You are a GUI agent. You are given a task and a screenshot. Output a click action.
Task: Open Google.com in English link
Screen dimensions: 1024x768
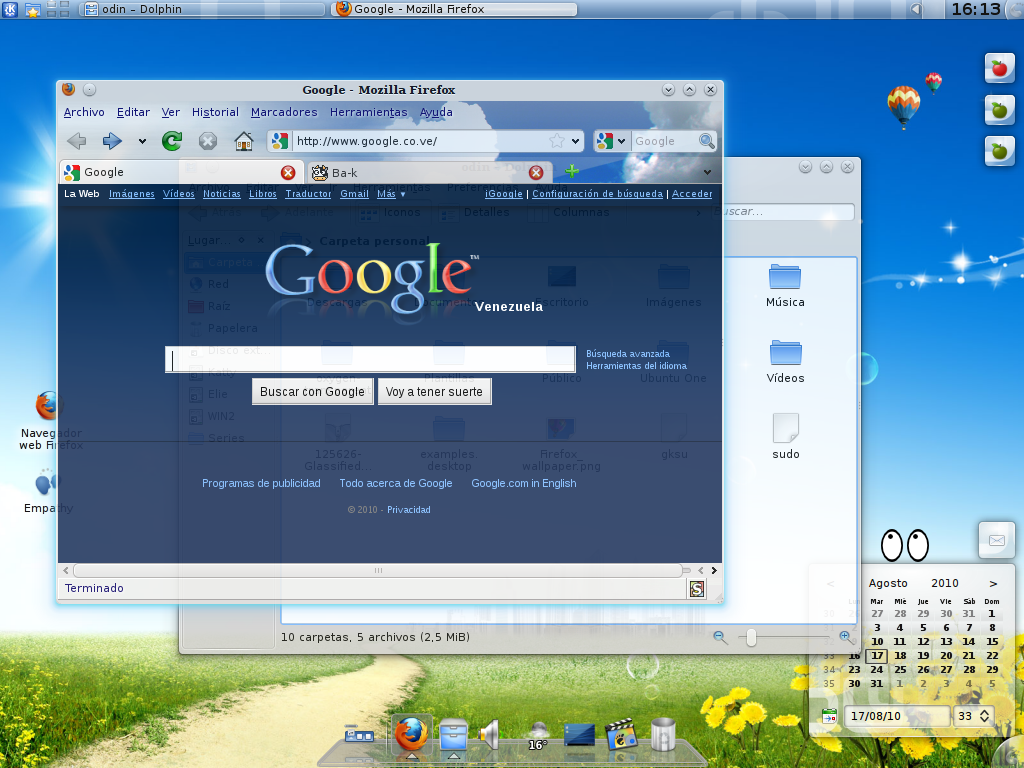tap(524, 483)
